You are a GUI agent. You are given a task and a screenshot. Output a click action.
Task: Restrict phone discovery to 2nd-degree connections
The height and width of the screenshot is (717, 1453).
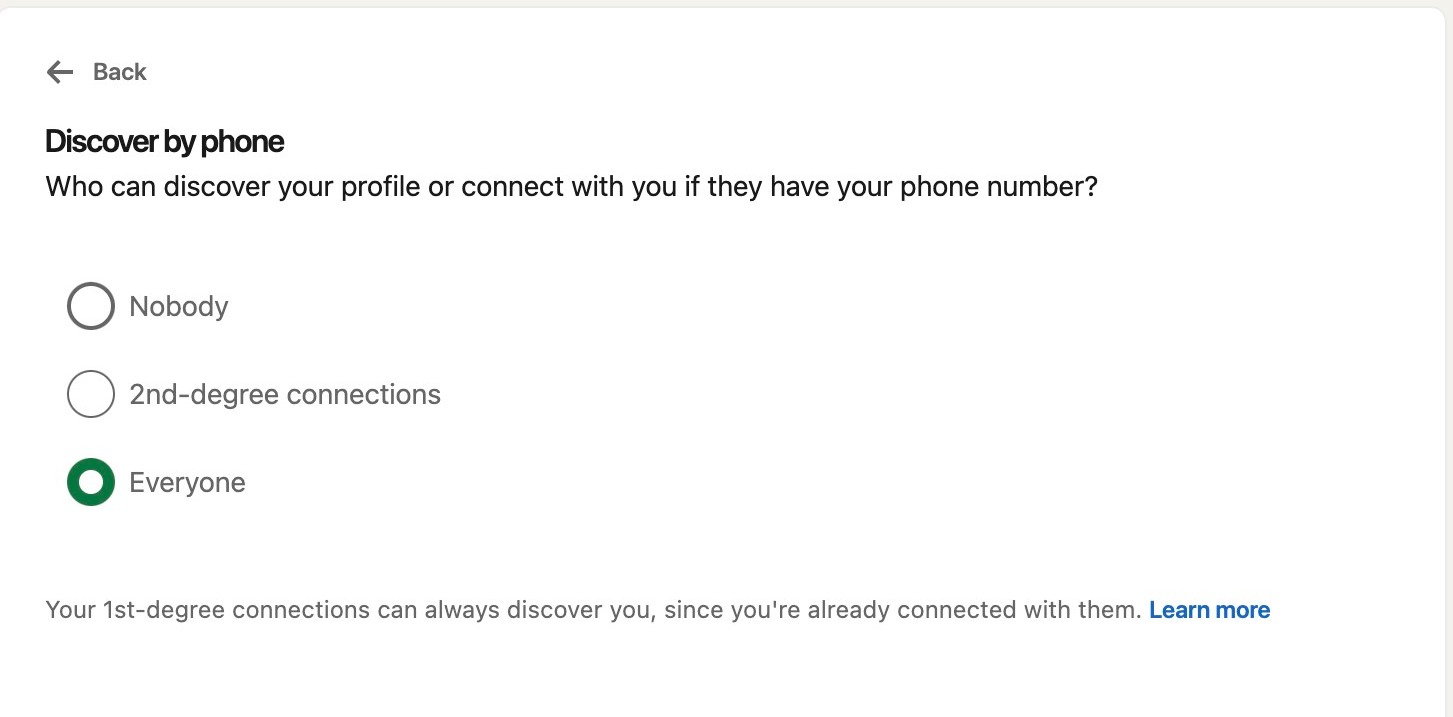90,394
